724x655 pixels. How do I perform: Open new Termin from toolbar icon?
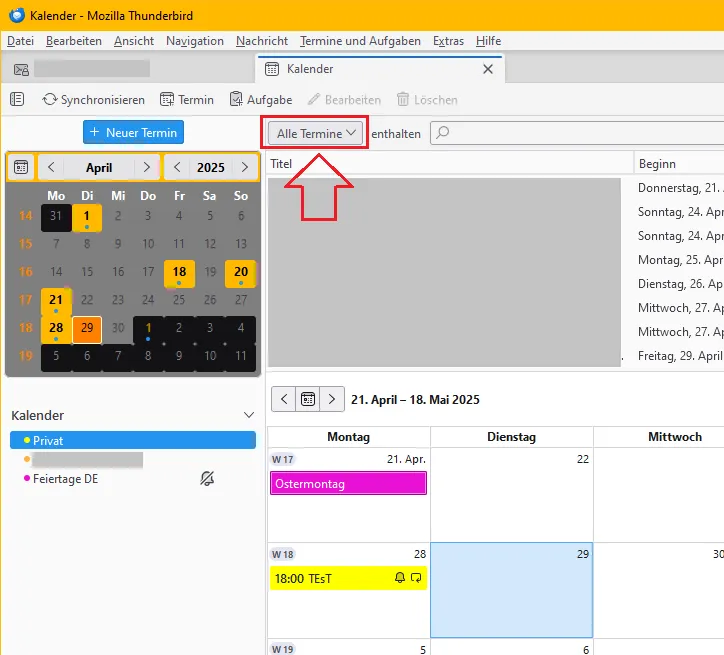coord(167,100)
